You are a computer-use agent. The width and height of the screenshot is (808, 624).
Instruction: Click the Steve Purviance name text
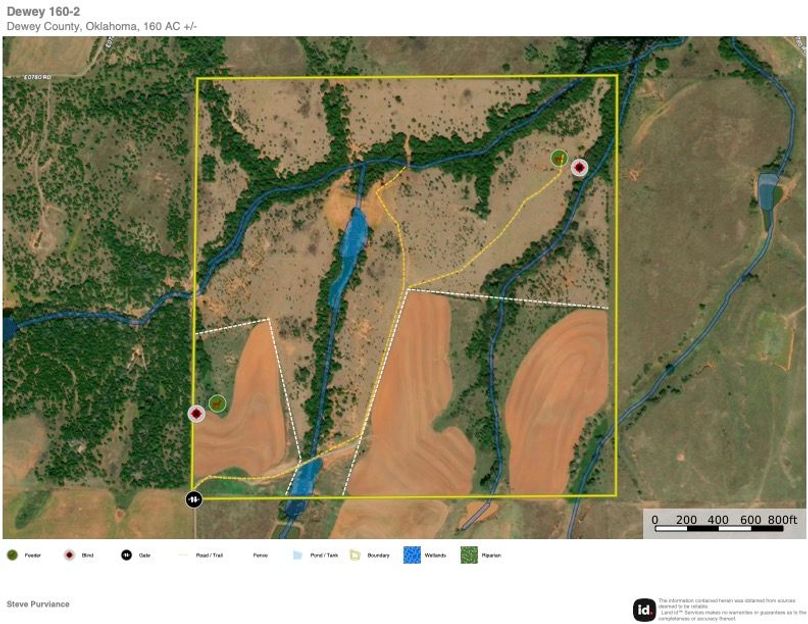pos(38,604)
